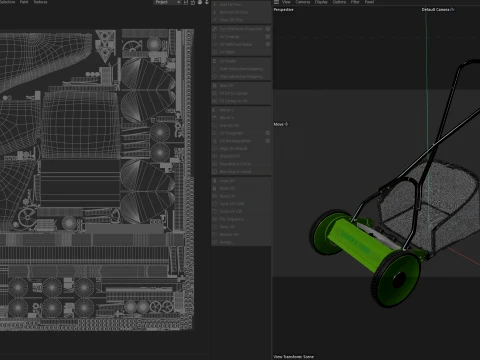Click the Copy UV command

(241, 181)
